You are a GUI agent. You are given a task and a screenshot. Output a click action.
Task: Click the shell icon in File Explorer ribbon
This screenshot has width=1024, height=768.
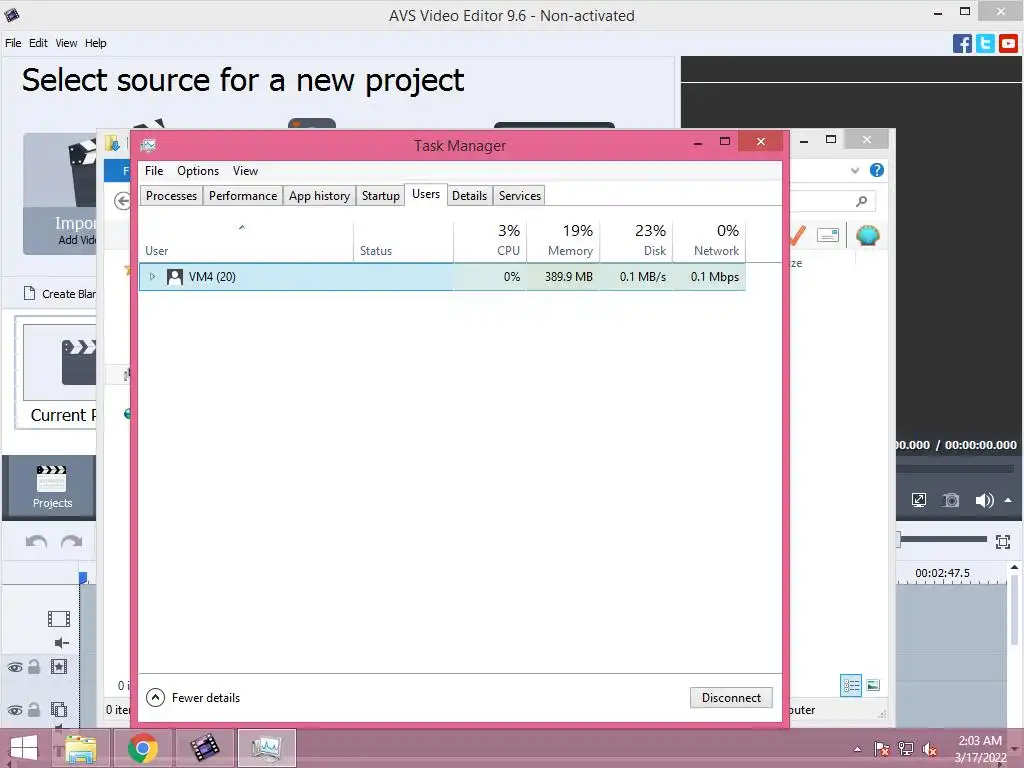coord(867,235)
